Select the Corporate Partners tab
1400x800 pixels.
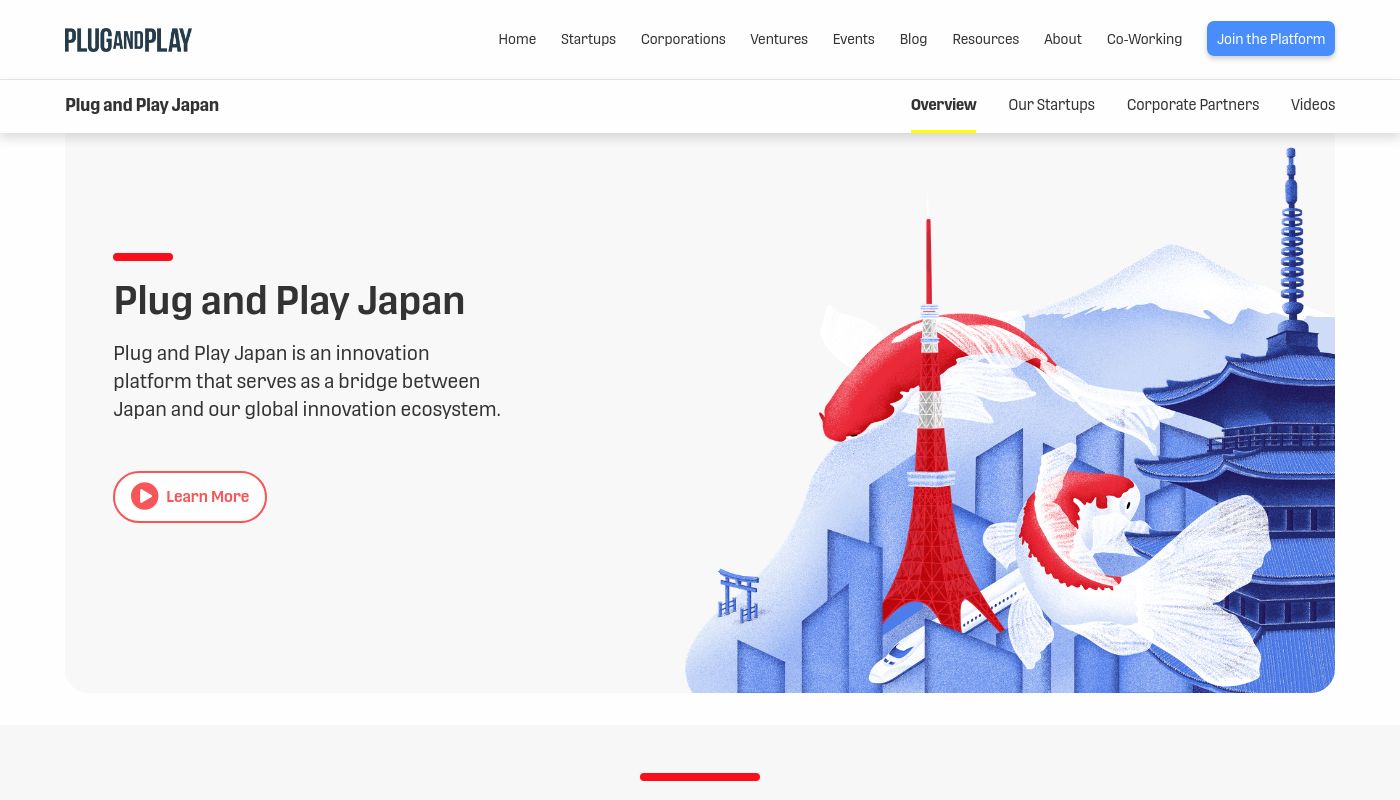[1193, 105]
